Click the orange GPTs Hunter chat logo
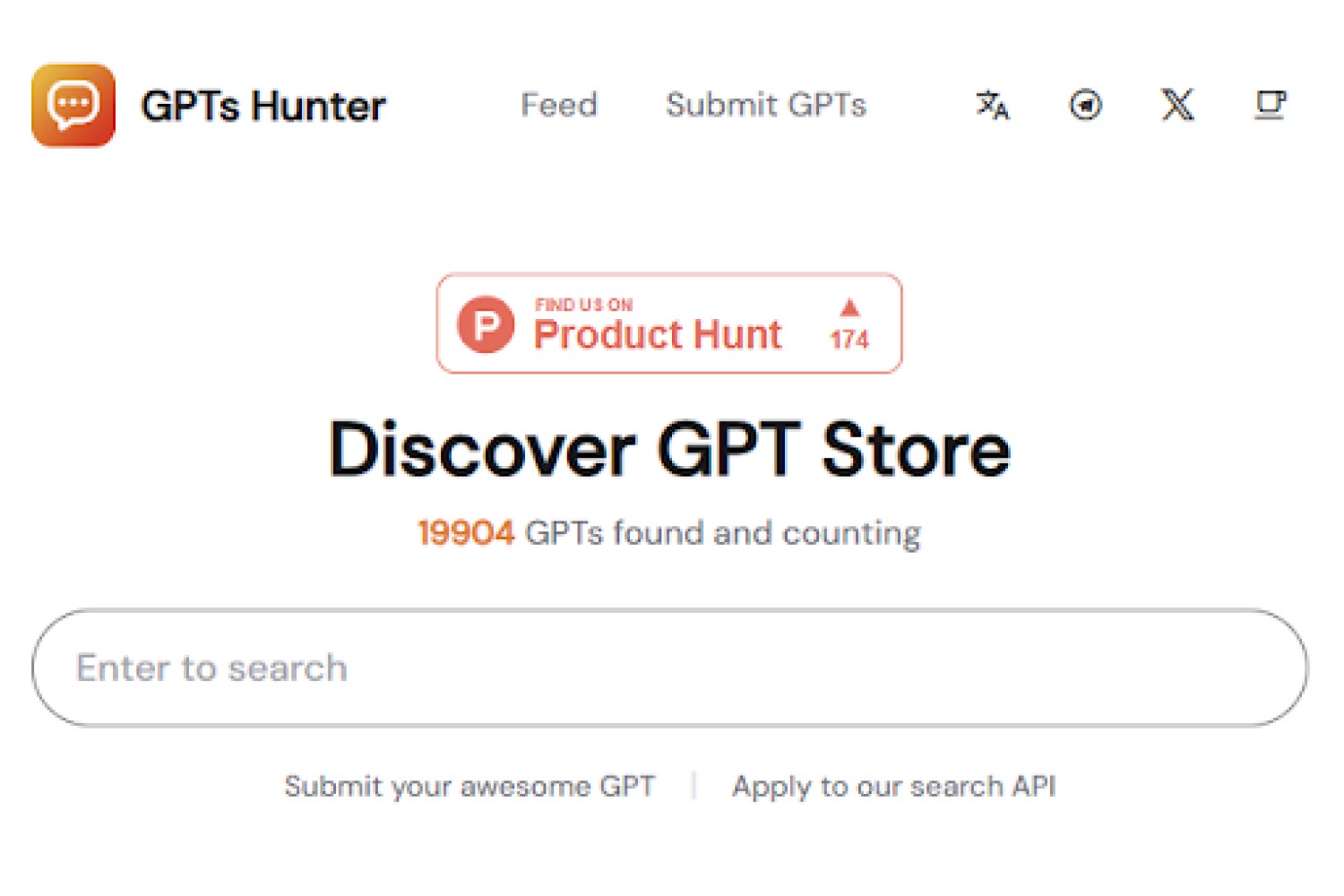The image size is (1344, 896). [x=73, y=105]
